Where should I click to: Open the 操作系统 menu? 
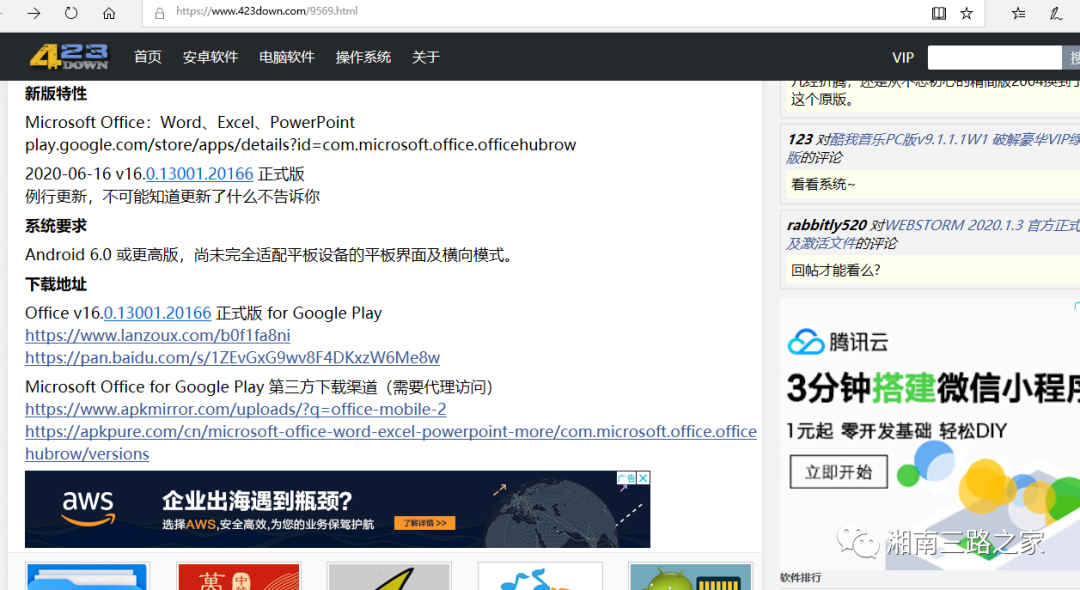tap(363, 57)
